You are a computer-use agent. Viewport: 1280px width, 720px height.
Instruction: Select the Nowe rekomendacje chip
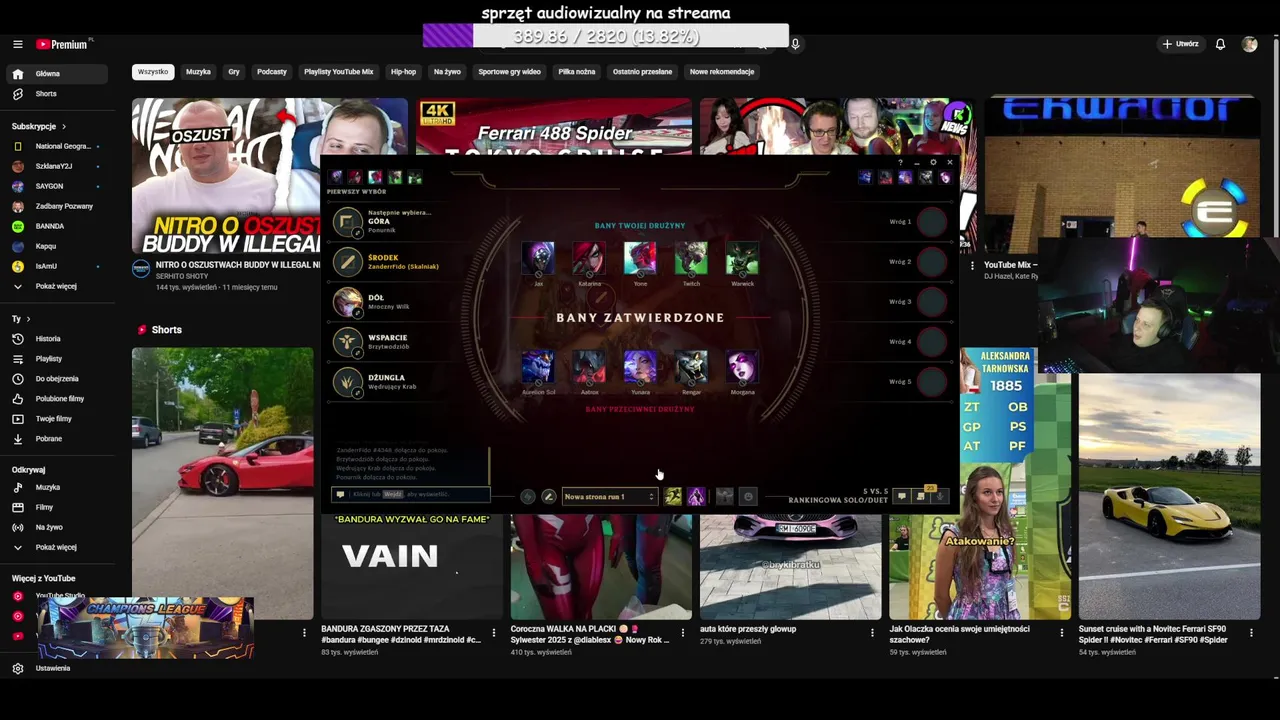click(x=722, y=72)
